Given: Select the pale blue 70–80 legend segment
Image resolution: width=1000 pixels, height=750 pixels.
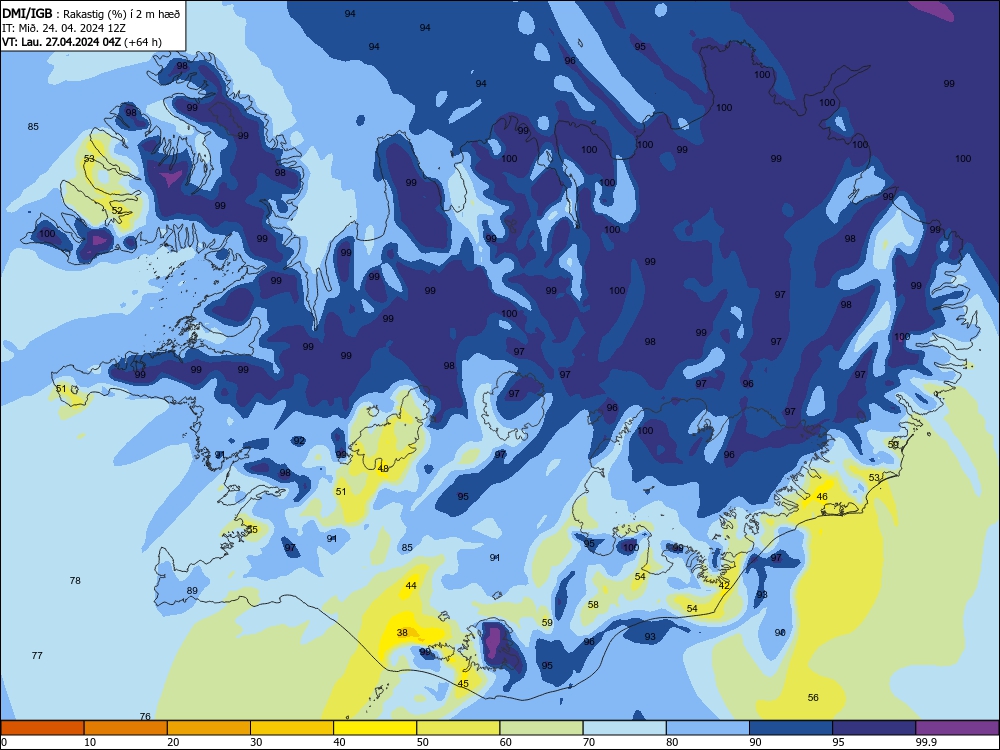Looking at the screenshot, I should [624, 728].
